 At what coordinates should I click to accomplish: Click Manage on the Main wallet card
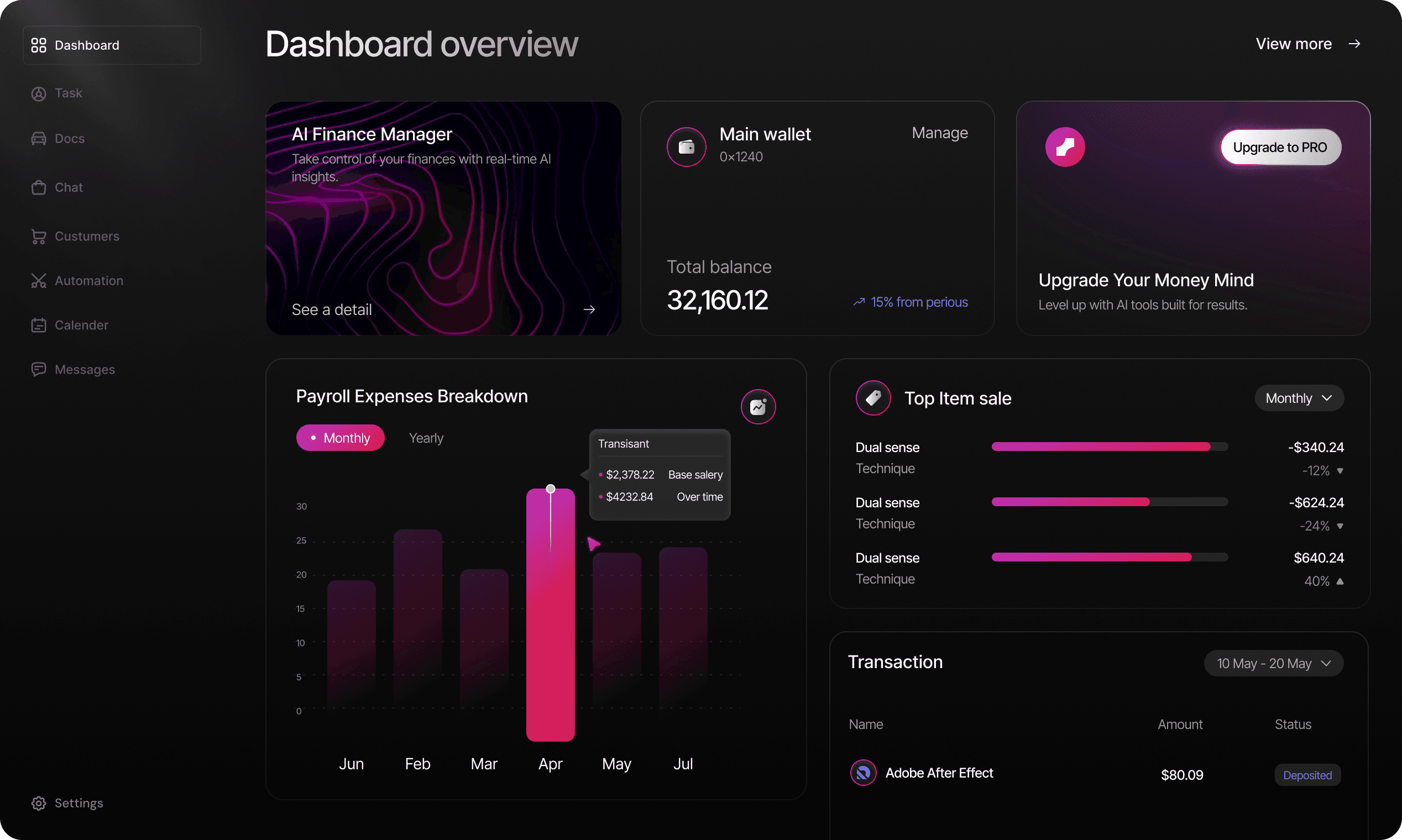pyautogui.click(x=939, y=133)
